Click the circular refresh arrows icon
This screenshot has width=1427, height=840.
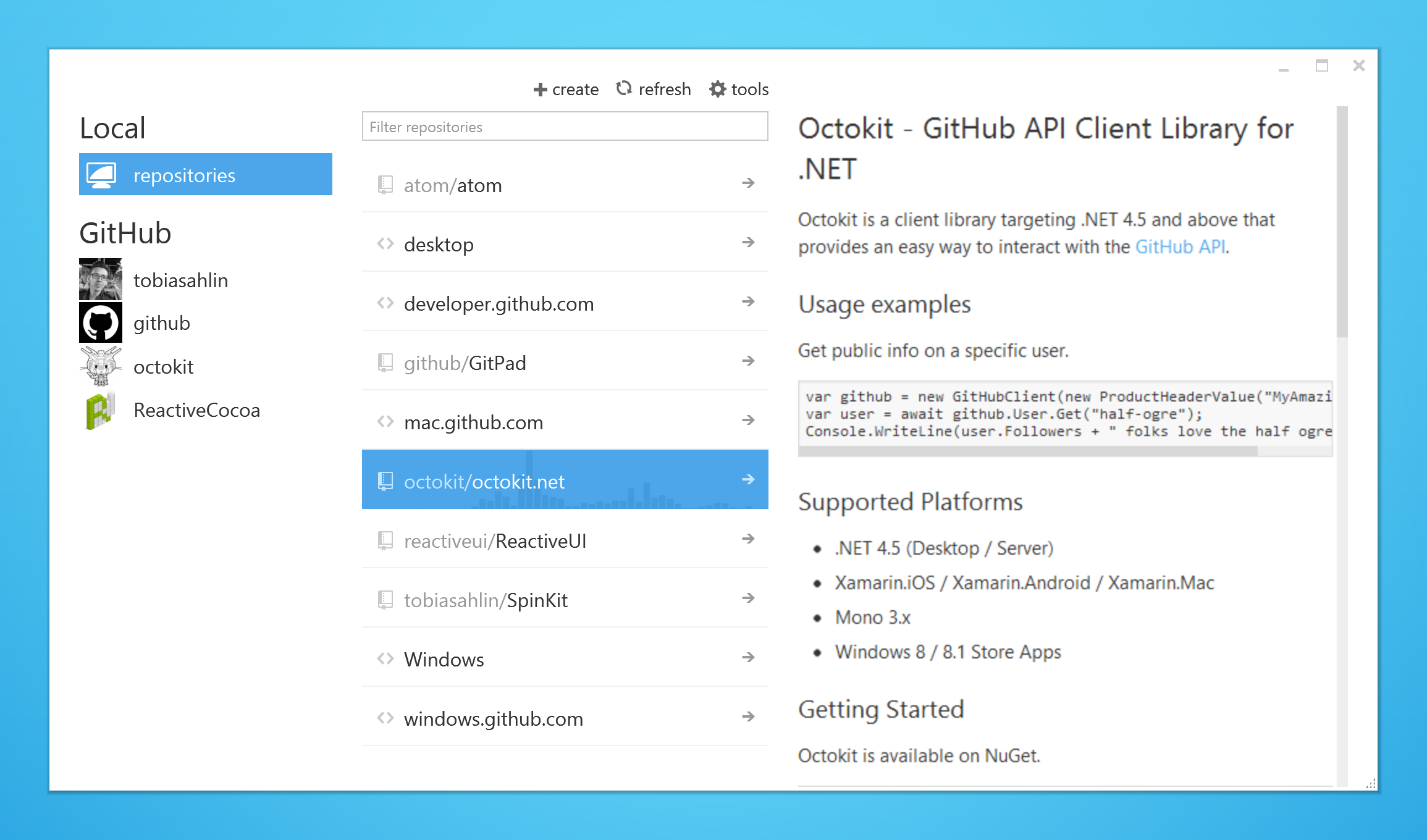click(x=624, y=88)
